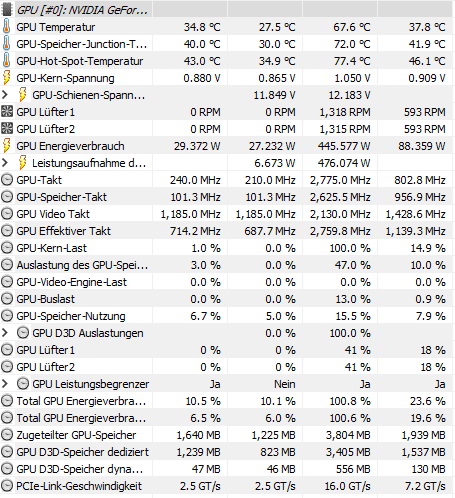Click thermometer icon next to GPU Temperatur

(6, 27)
